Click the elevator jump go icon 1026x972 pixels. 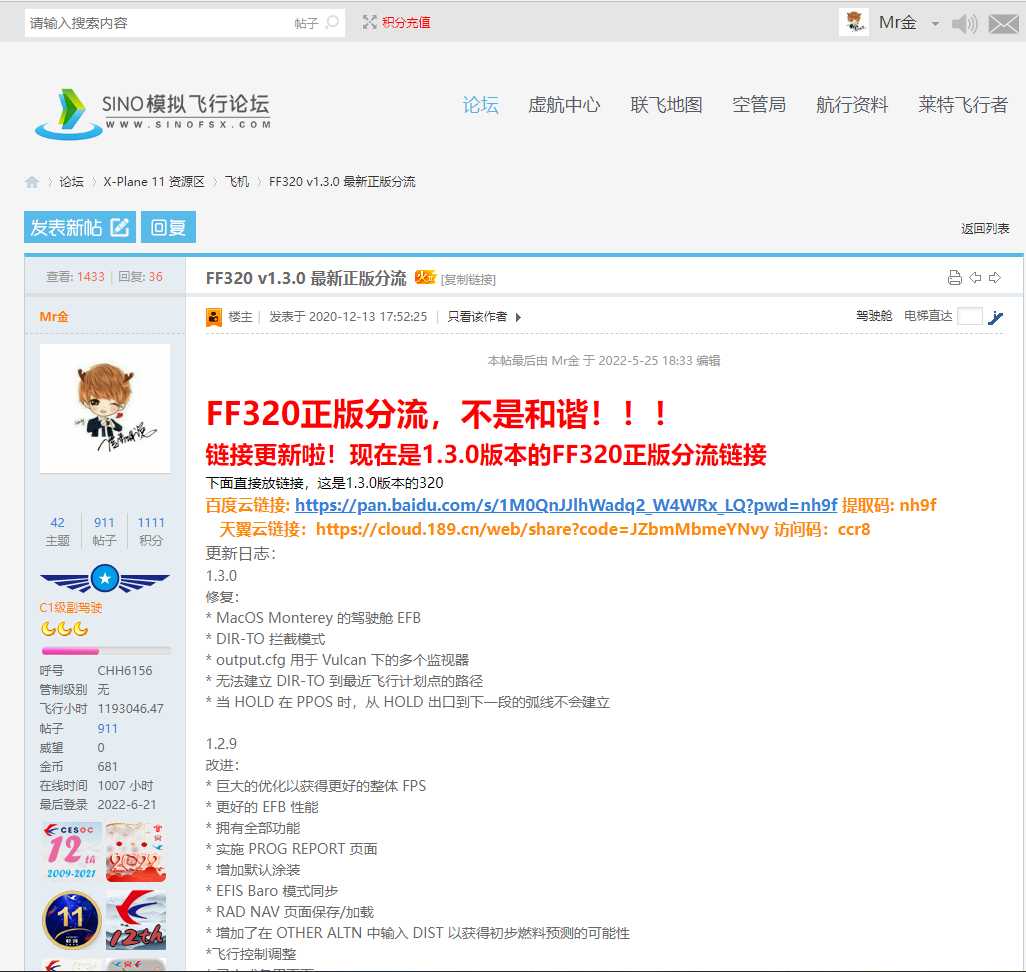tap(995, 317)
